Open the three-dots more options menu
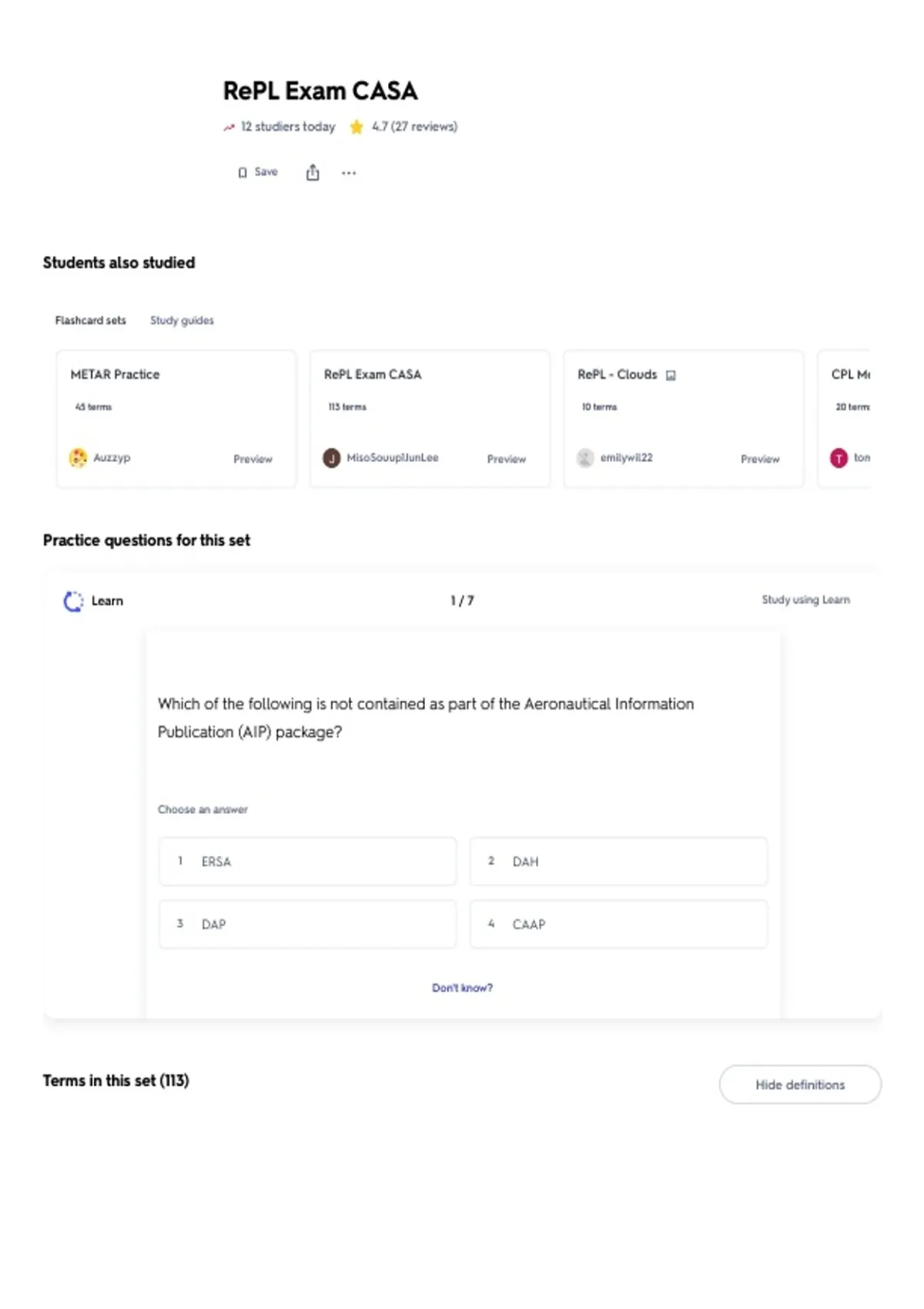The width and height of the screenshot is (924, 1309). 349,172
